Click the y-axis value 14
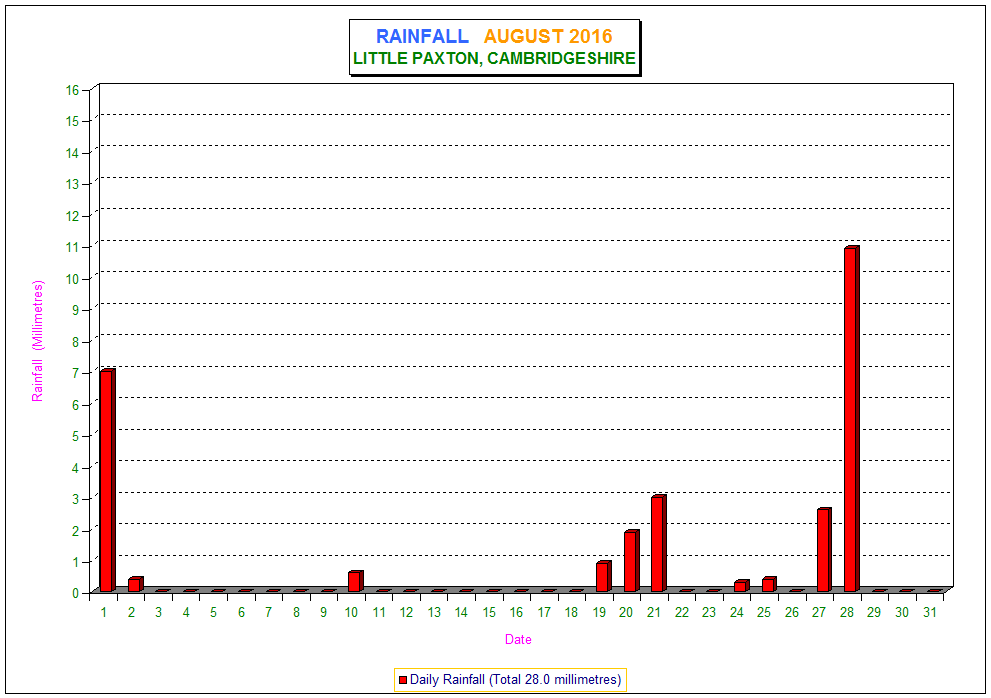The height and width of the screenshot is (698, 991). [72, 153]
